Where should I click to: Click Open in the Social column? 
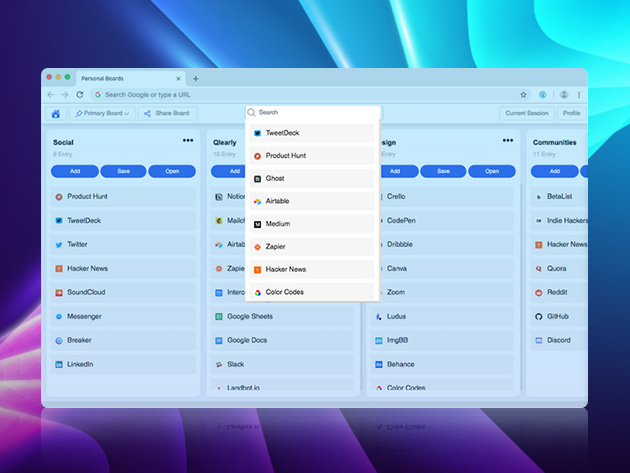[x=172, y=171]
